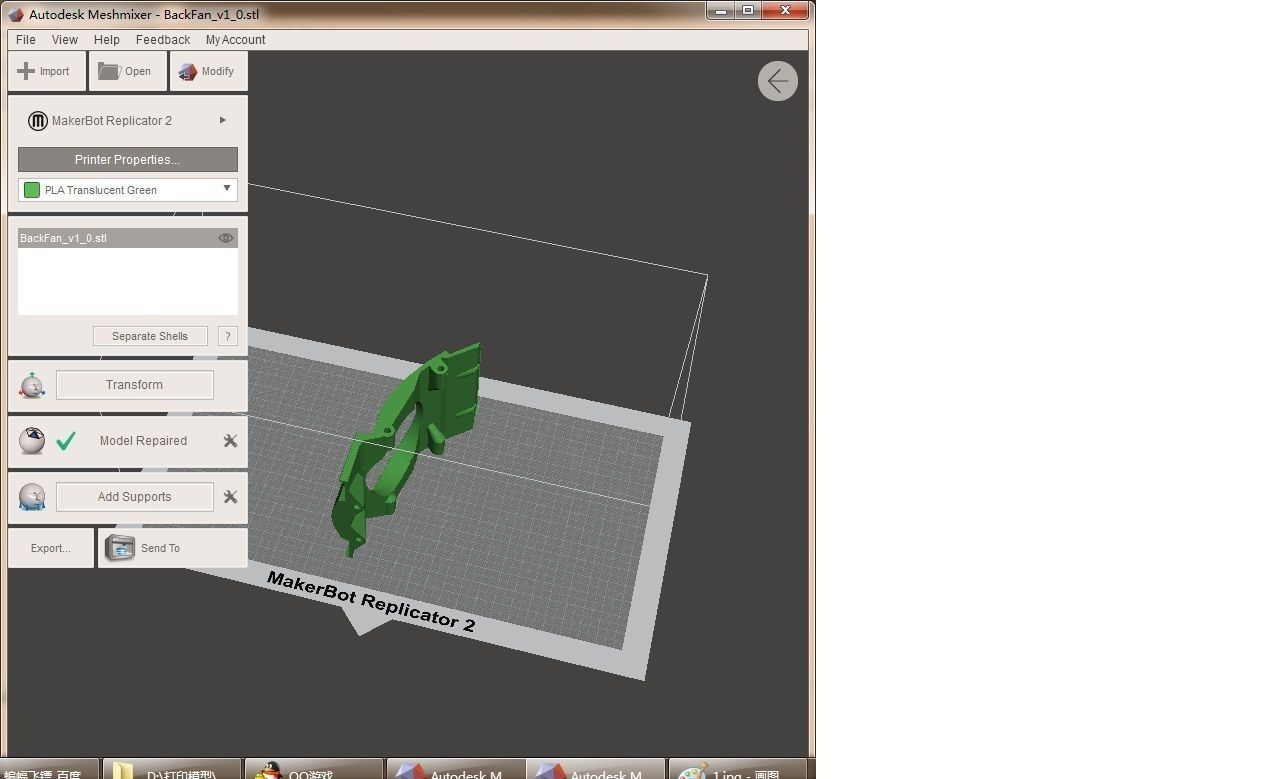1280x779 pixels.
Task: Open the Help menu
Action: [x=107, y=40]
